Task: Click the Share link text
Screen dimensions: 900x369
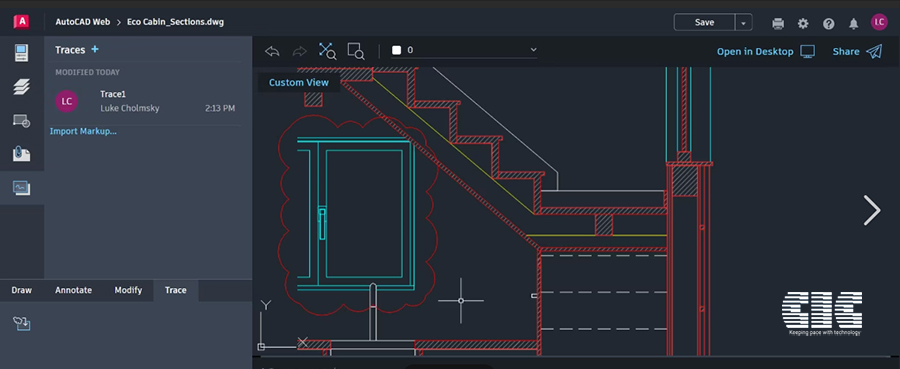Action: 846,52
